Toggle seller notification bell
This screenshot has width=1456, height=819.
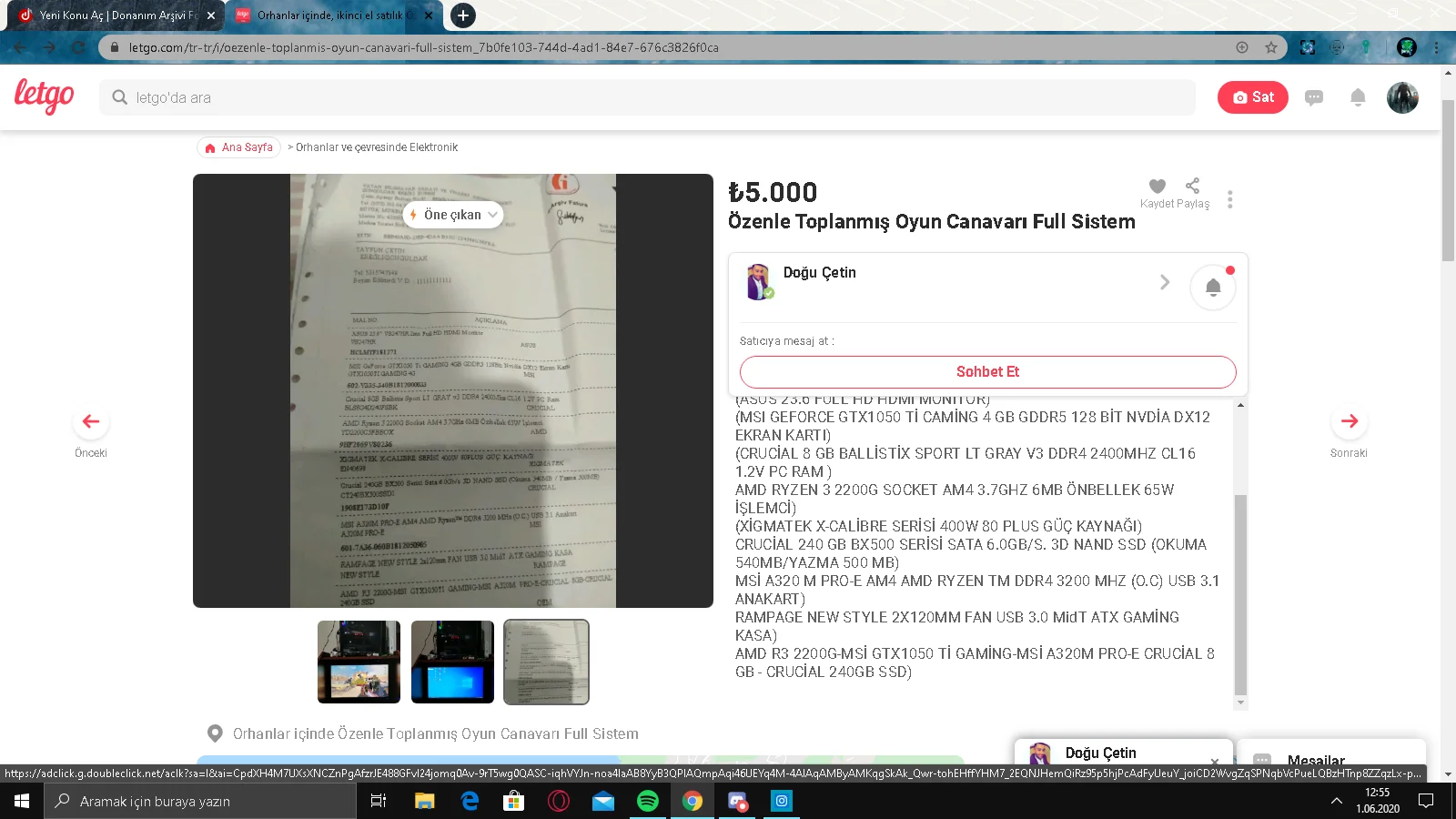click(1213, 288)
